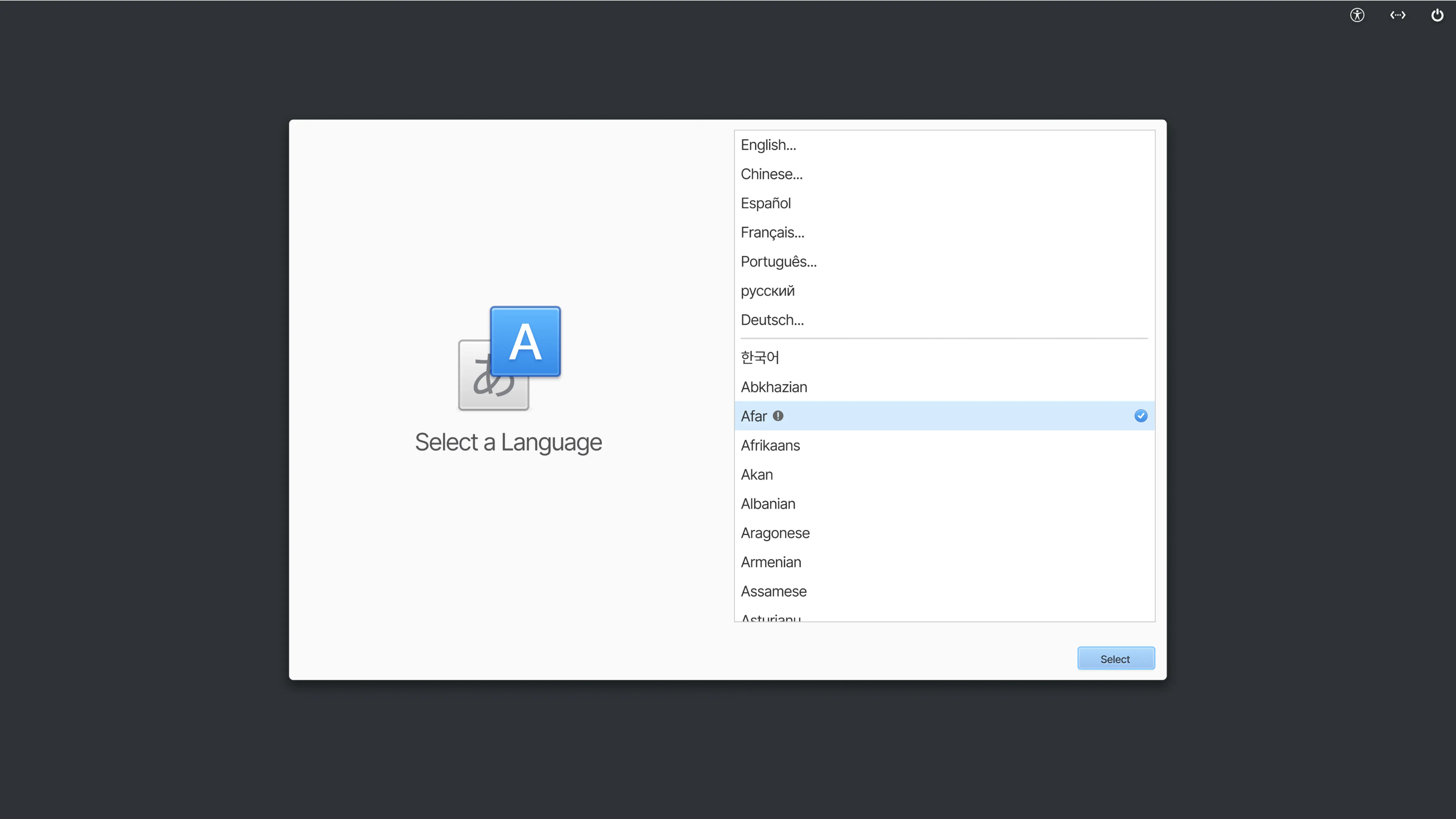Expand the Chinese language variants
Screen dimensions: 1456x819
772,174
